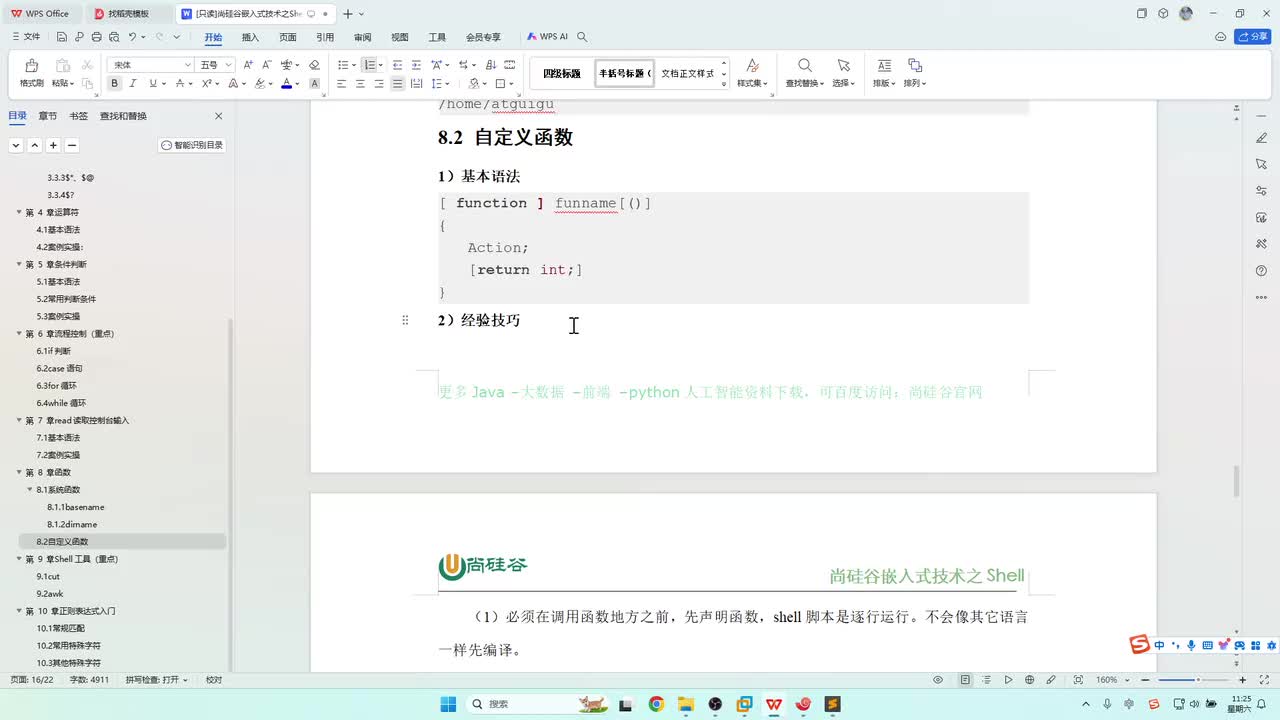
Task: Toggle smart TOC recognition (智能识别目录)
Action: 192,145
